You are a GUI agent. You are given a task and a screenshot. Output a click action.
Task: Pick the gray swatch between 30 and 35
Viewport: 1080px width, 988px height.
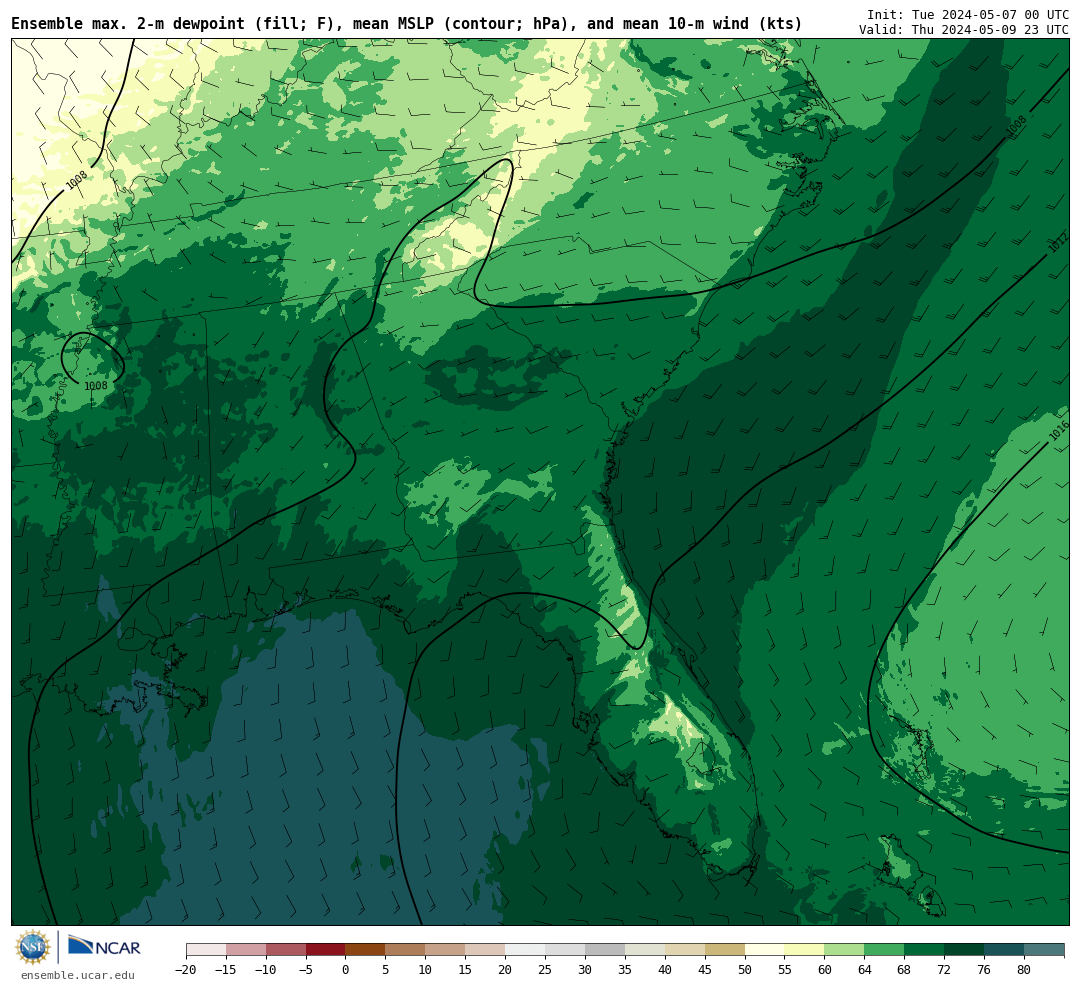click(605, 950)
